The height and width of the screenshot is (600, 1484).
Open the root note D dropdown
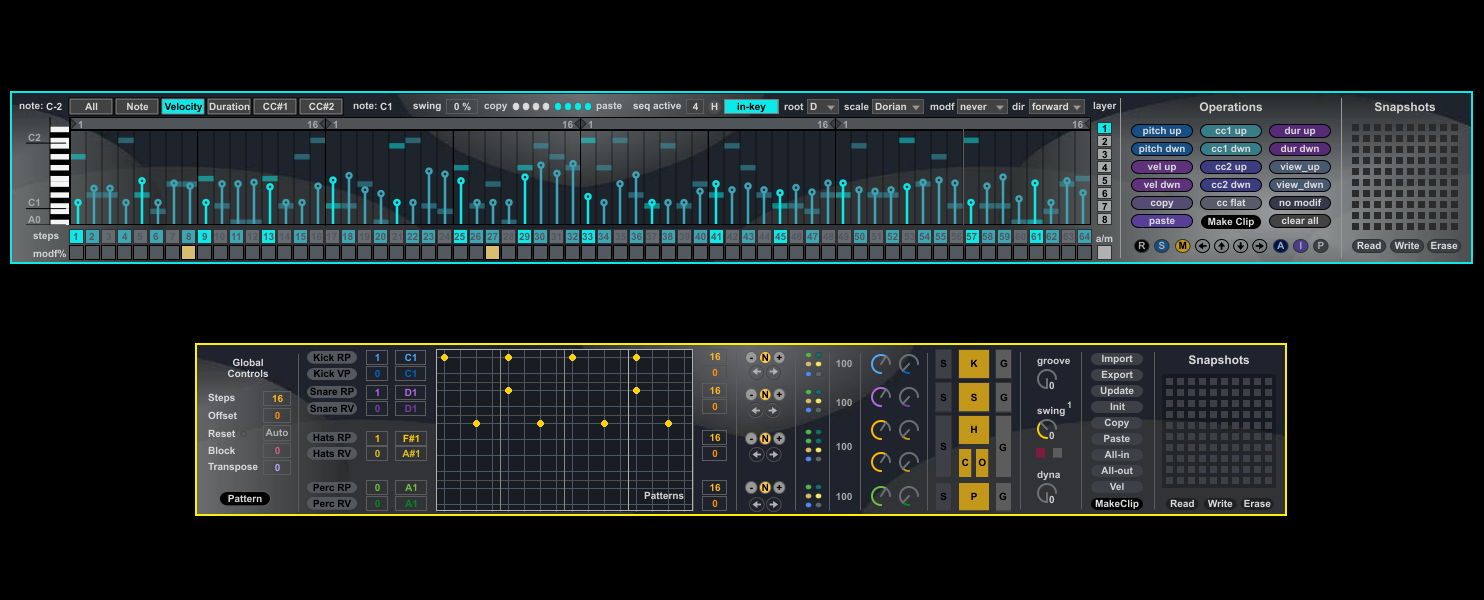pyautogui.click(x=822, y=106)
